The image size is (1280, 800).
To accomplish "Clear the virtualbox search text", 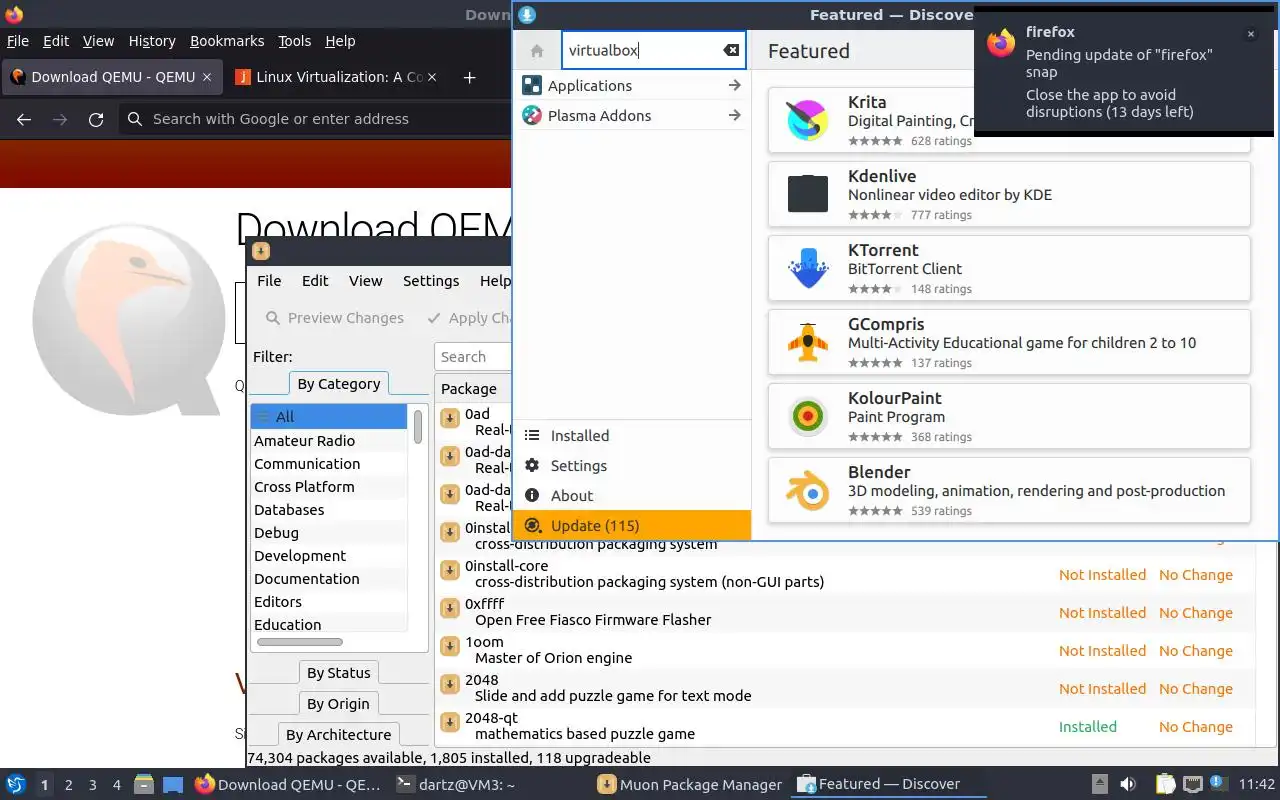I will [x=731, y=51].
